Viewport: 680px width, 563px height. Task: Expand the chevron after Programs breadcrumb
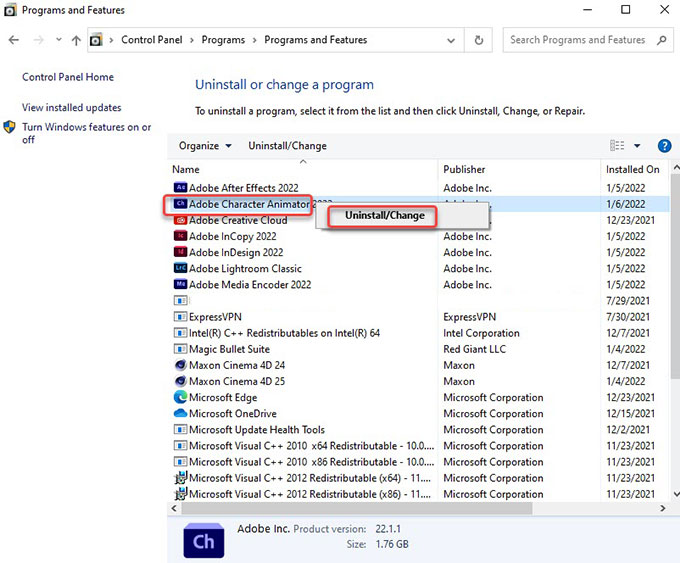(x=255, y=40)
